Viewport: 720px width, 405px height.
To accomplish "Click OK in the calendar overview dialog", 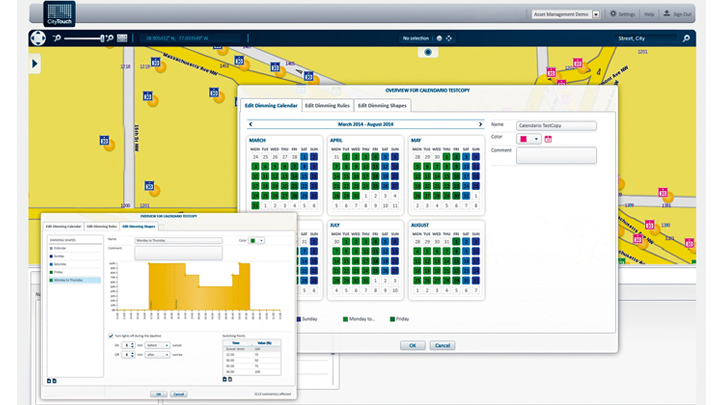I will click(x=411, y=345).
